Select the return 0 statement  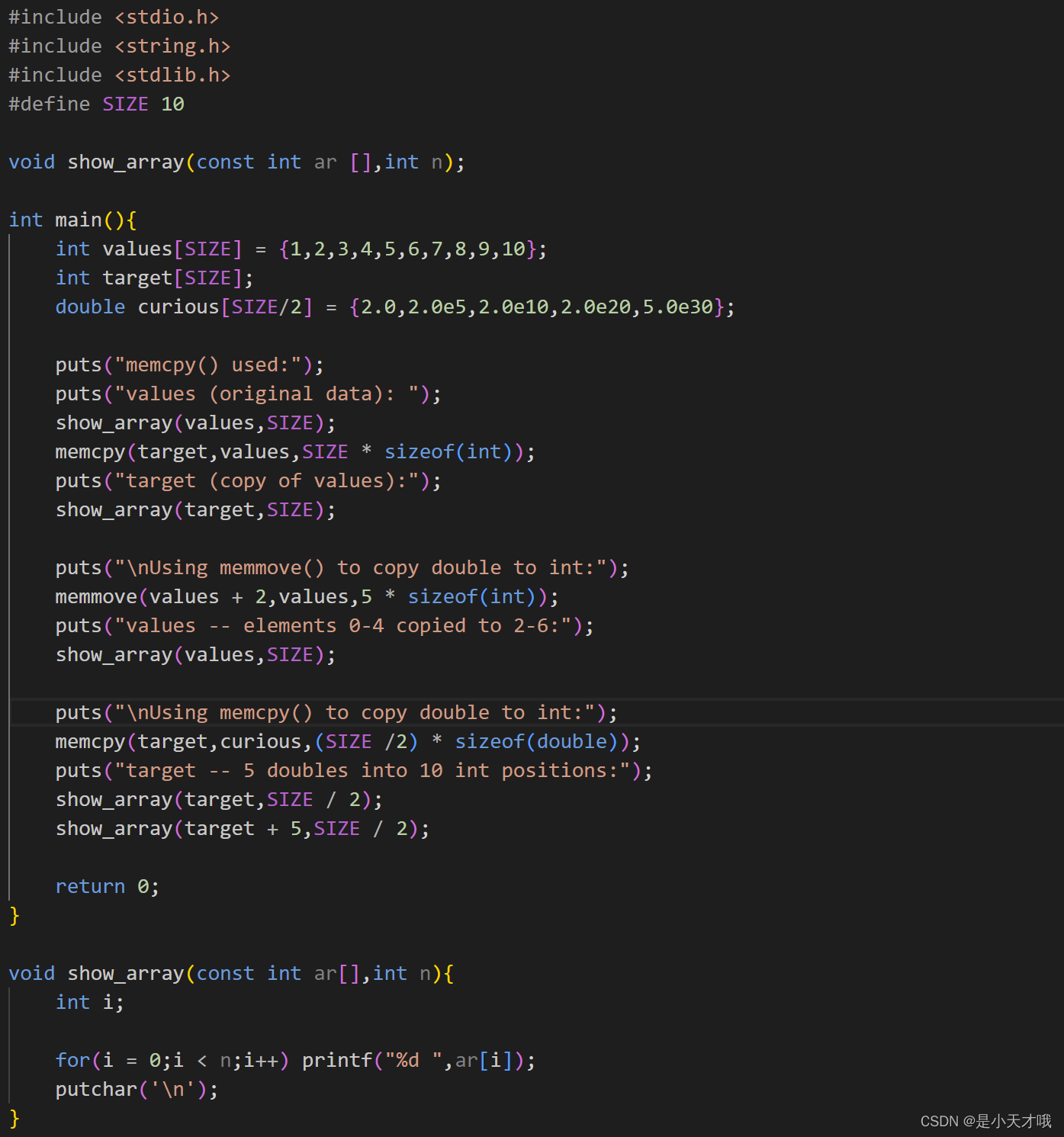[107, 886]
